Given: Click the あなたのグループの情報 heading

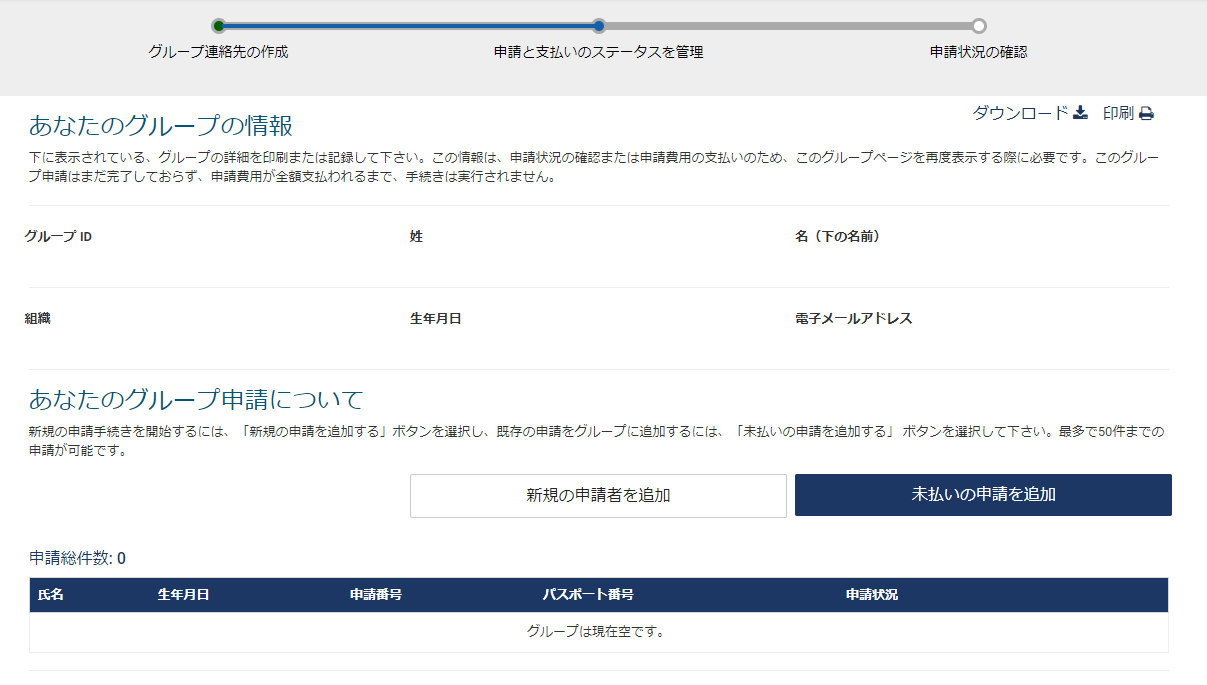Looking at the screenshot, I should (161, 126).
